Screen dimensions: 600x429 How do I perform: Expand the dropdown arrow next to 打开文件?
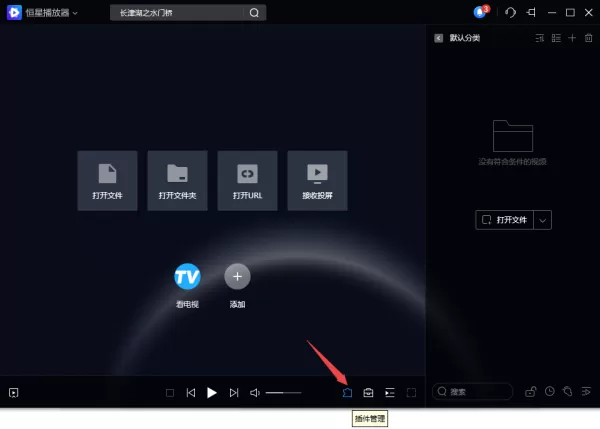(x=543, y=220)
